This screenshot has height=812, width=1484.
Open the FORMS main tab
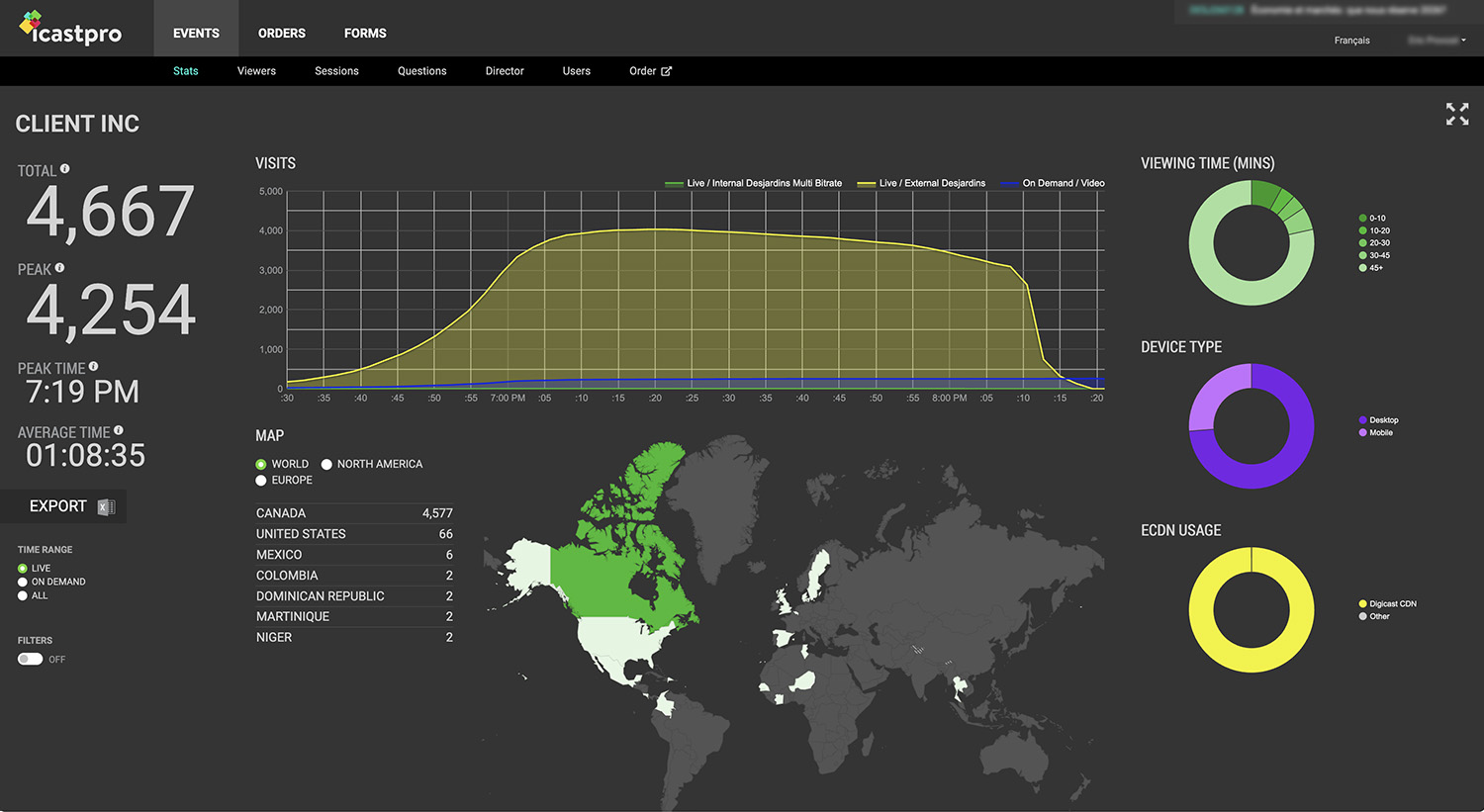[365, 33]
